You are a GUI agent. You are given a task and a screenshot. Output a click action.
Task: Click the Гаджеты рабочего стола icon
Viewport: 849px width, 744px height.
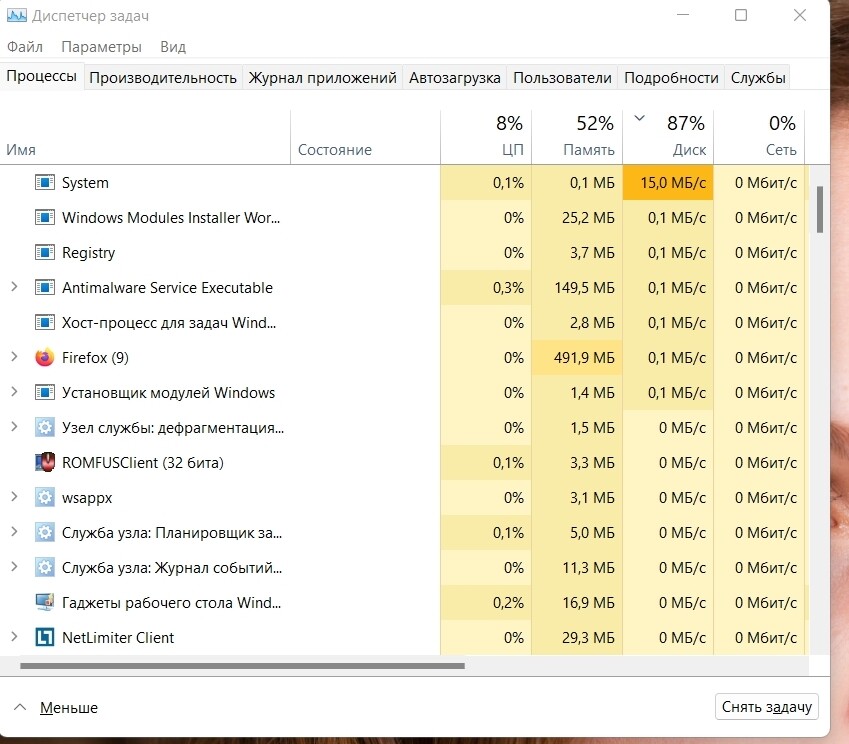pos(44,603)
